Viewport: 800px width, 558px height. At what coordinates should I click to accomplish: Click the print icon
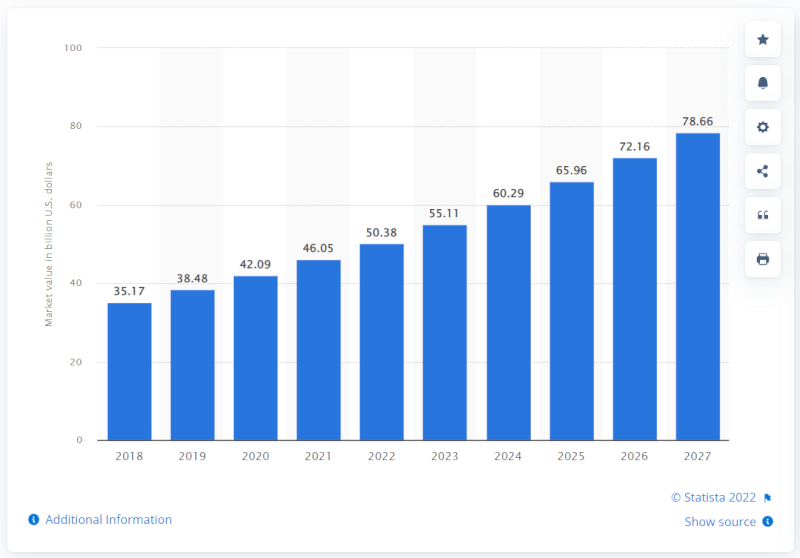pyautogui.click(x=762, y=259)
